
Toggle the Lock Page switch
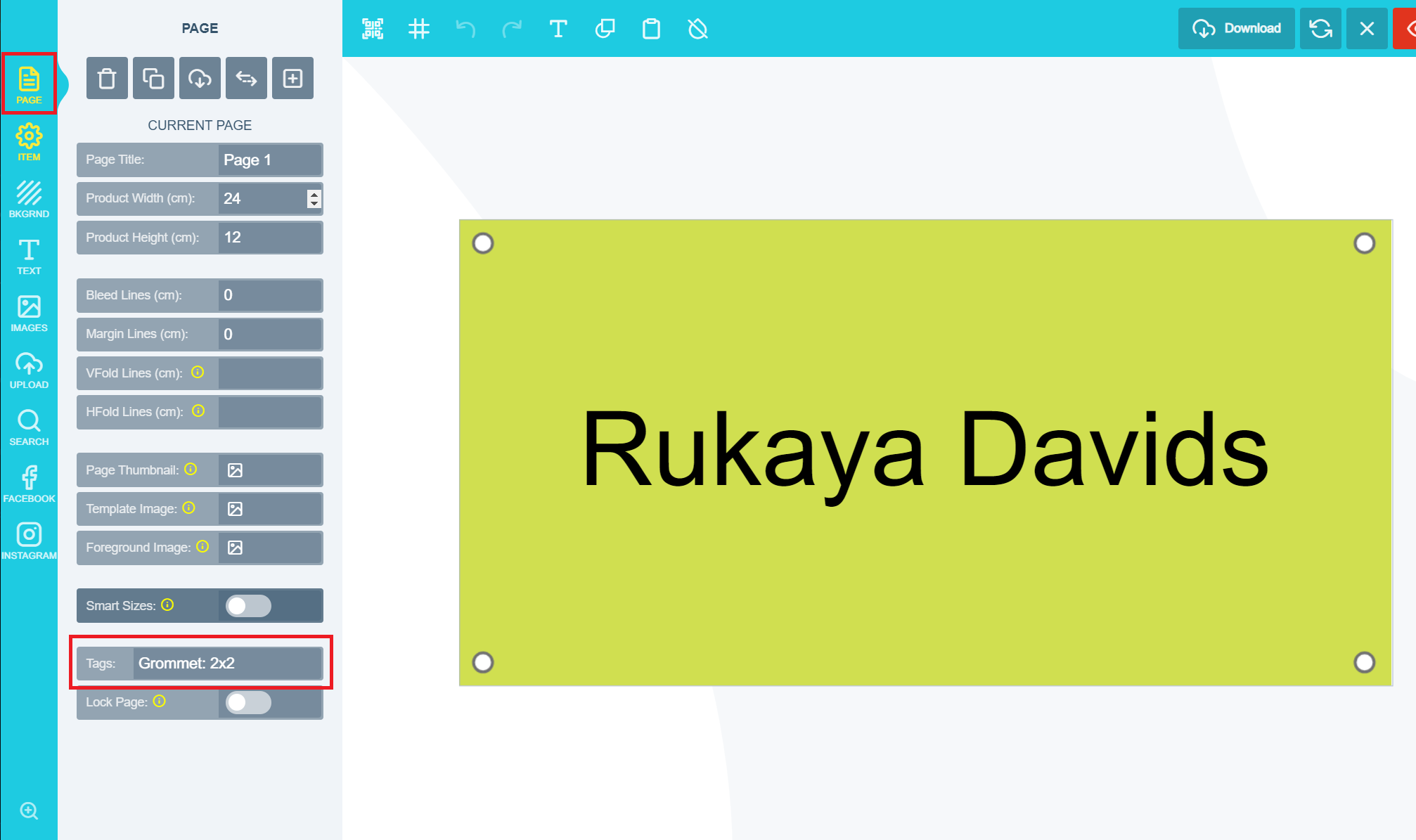(x=248, y=702)
